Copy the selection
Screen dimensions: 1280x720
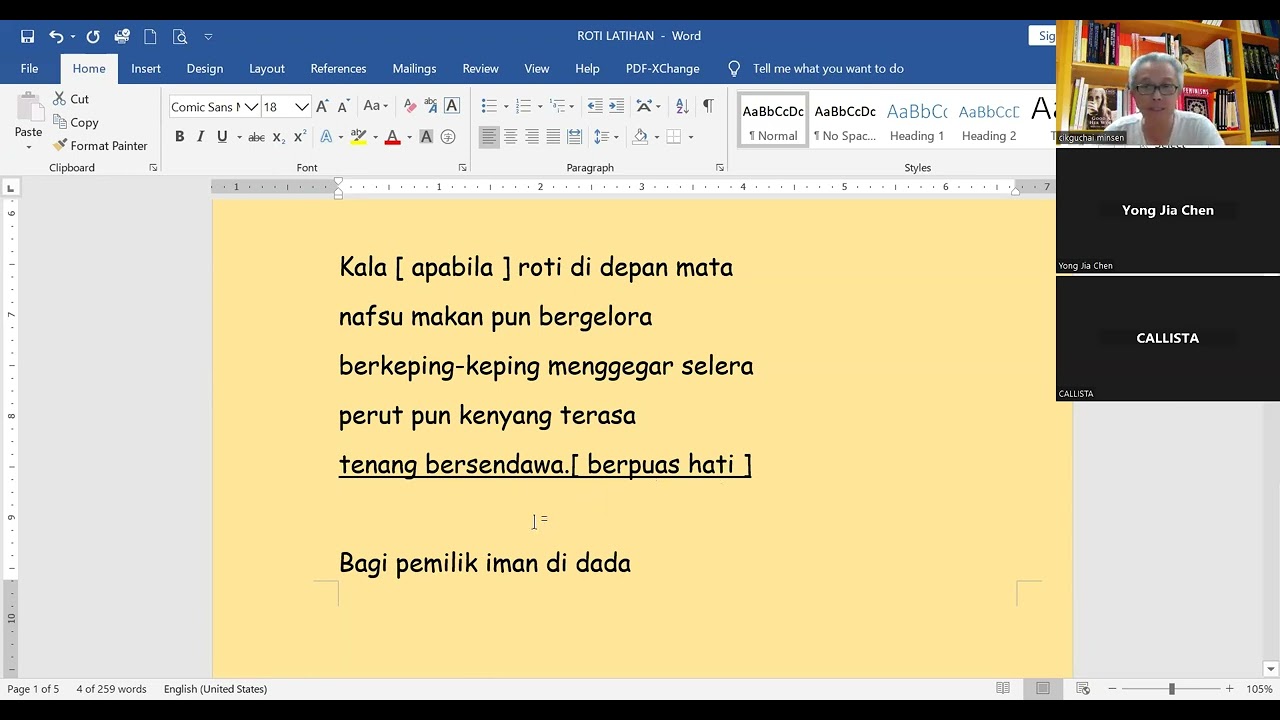point(75,122)
